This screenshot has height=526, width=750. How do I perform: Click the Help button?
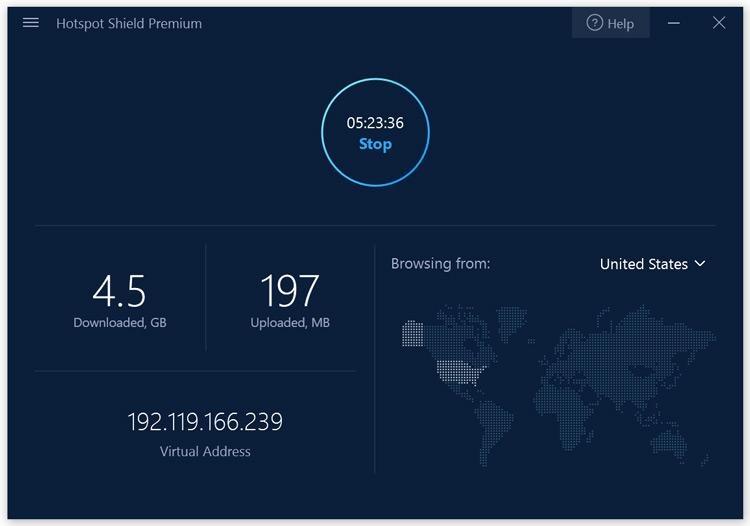tap(610, 23)
